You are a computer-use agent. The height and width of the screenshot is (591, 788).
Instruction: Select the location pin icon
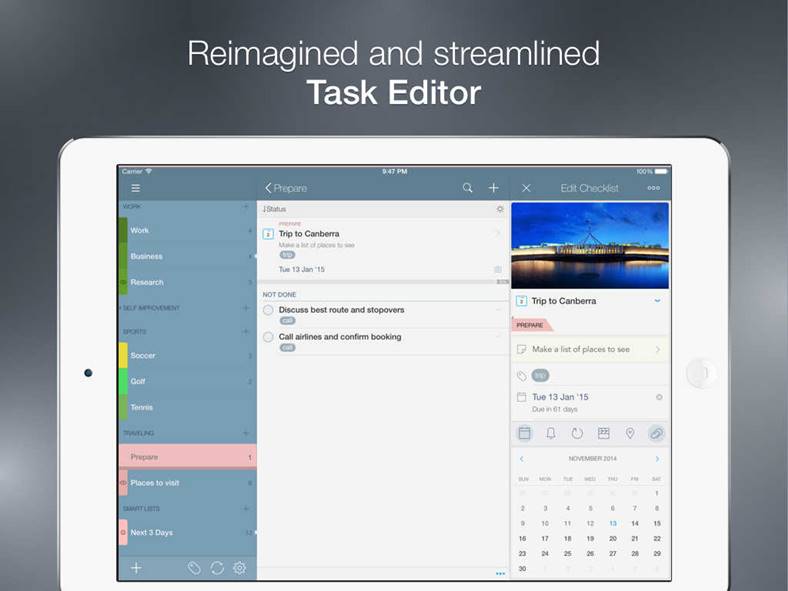click(x=630, y=433)
